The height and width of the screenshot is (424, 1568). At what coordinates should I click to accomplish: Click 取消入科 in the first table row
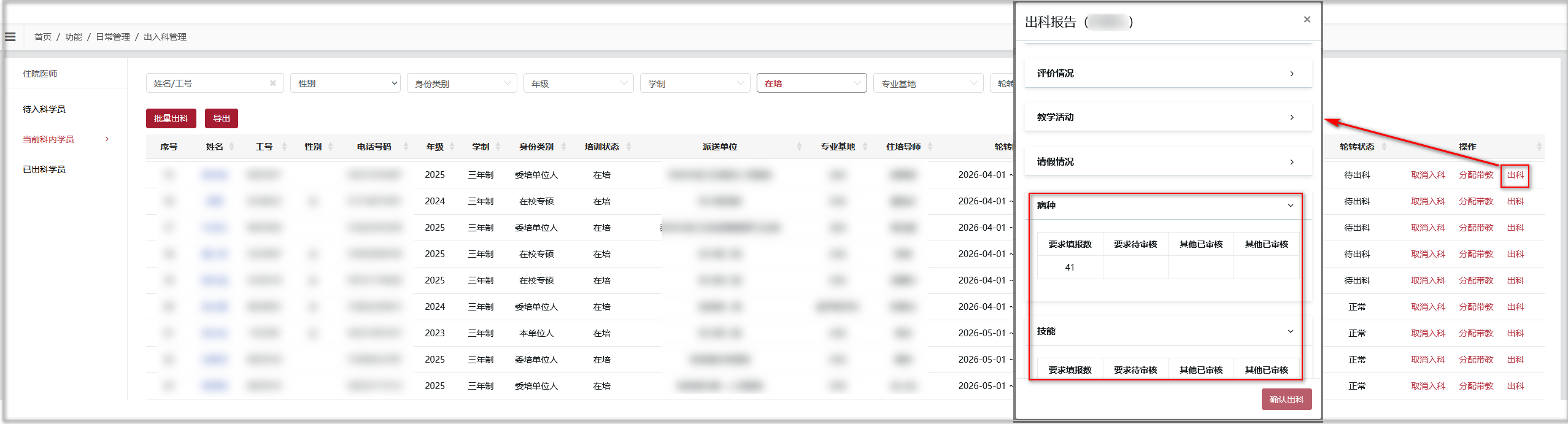[x=1428, y=175]
